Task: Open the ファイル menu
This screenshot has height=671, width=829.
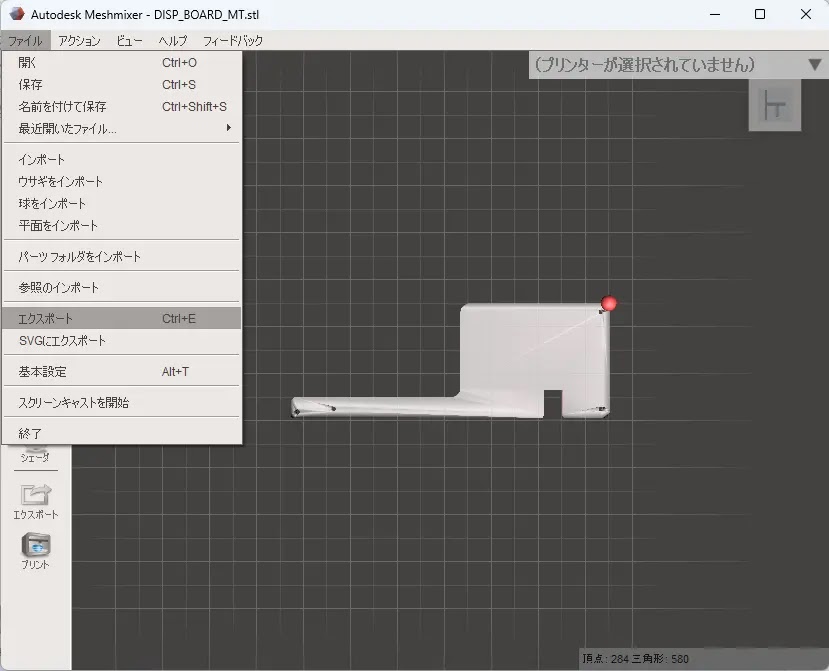Action: pyautogui.click(x=25, y=41)
